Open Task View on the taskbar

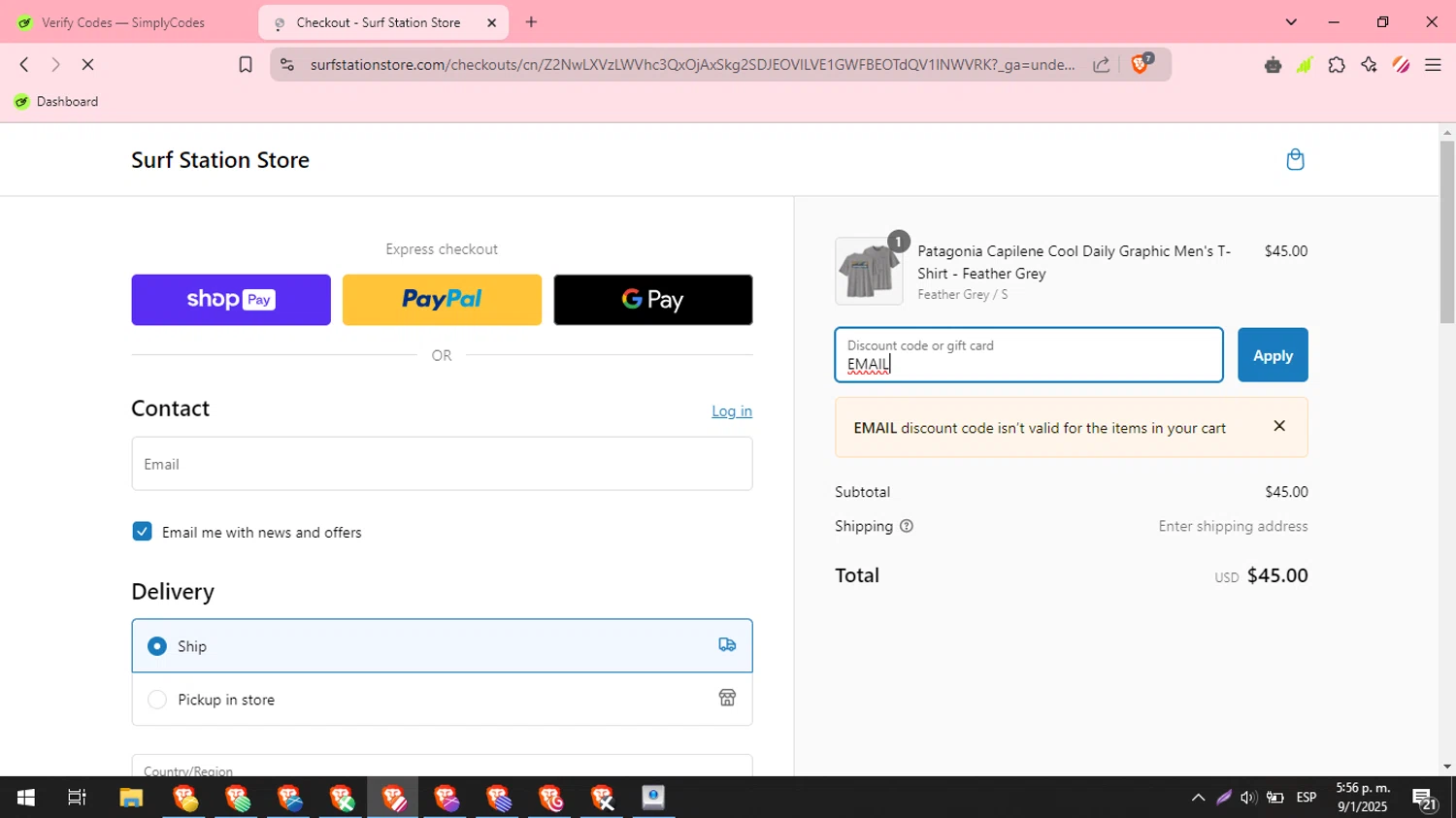(x=77, y=798)
